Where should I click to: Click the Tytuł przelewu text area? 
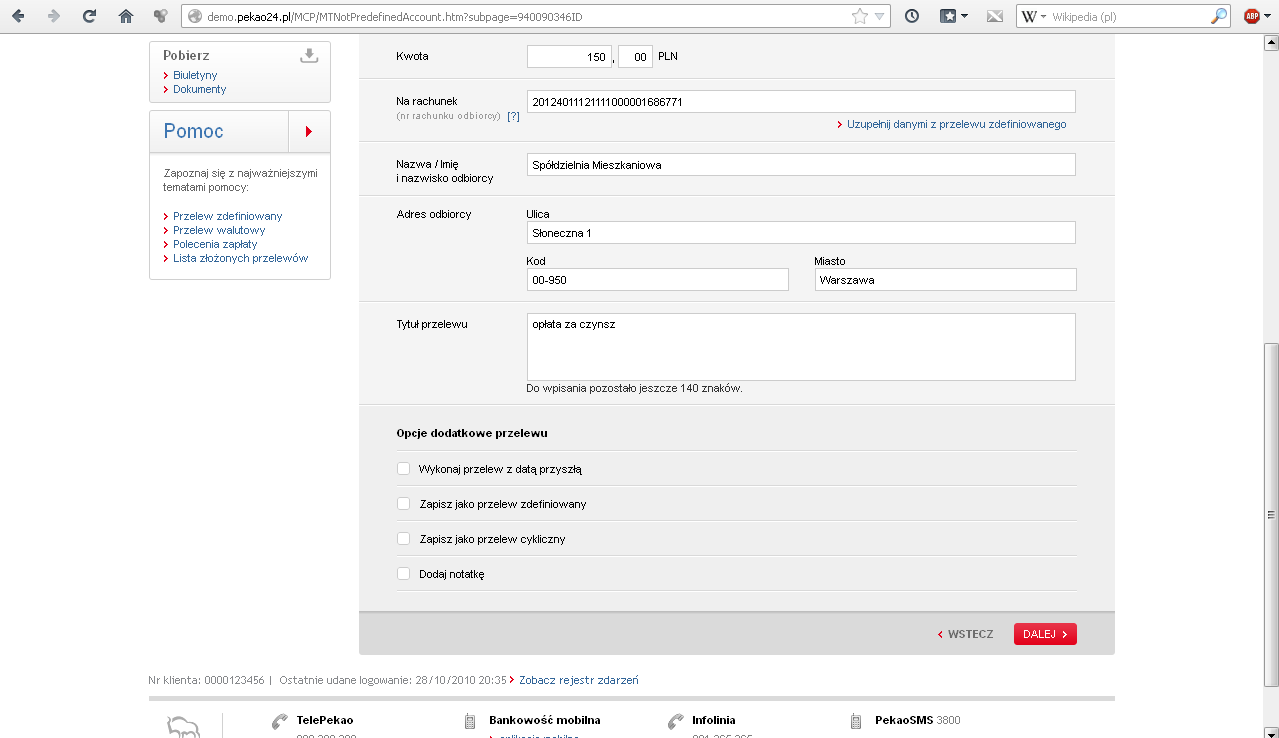801,347
